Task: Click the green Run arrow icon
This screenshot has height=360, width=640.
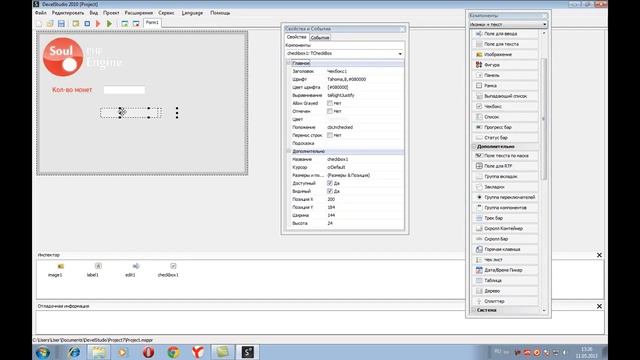Action: point(109,24)
